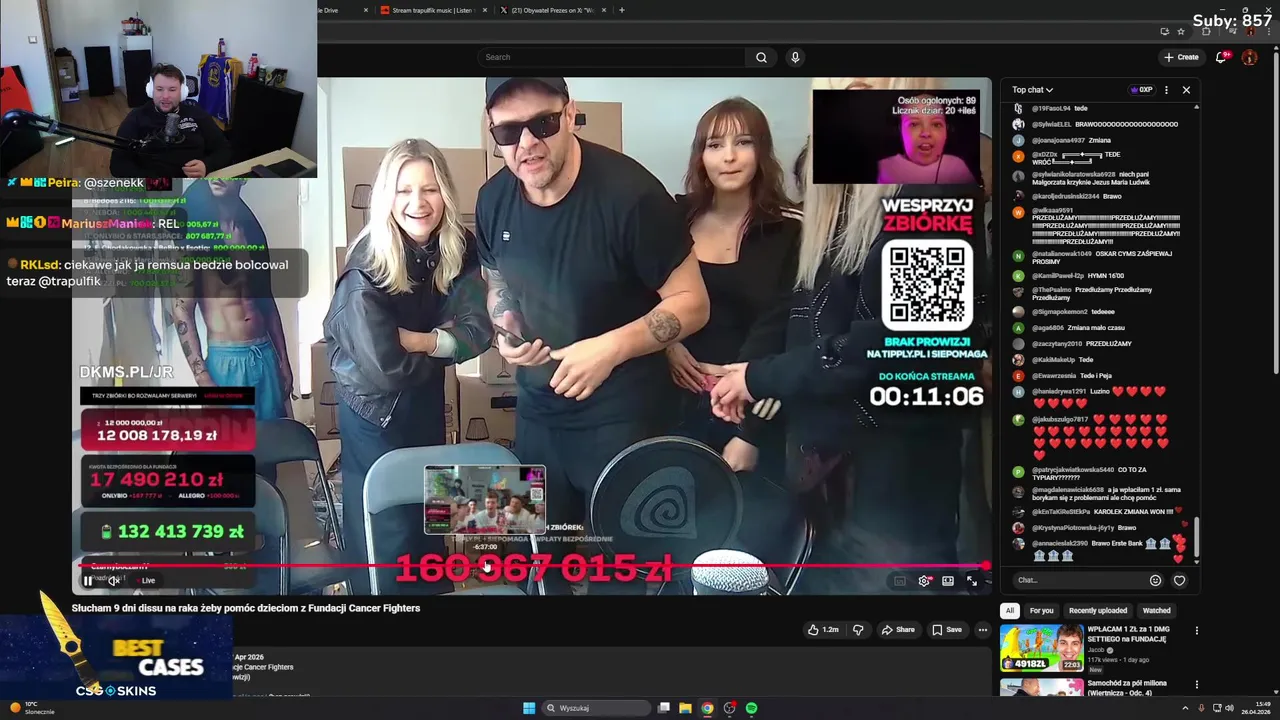Viewport: 1280px width, 720px height.
Task: Open the Create menu
Action: tap(1181, 57)
